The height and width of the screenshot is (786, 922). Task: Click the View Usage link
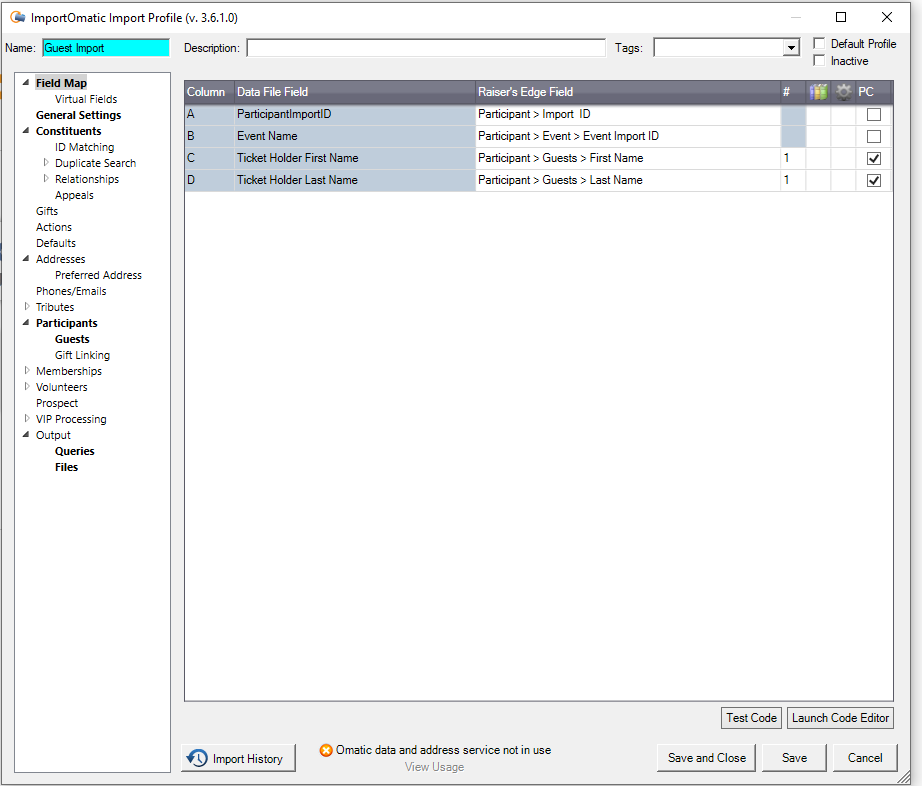coord(434,766)
